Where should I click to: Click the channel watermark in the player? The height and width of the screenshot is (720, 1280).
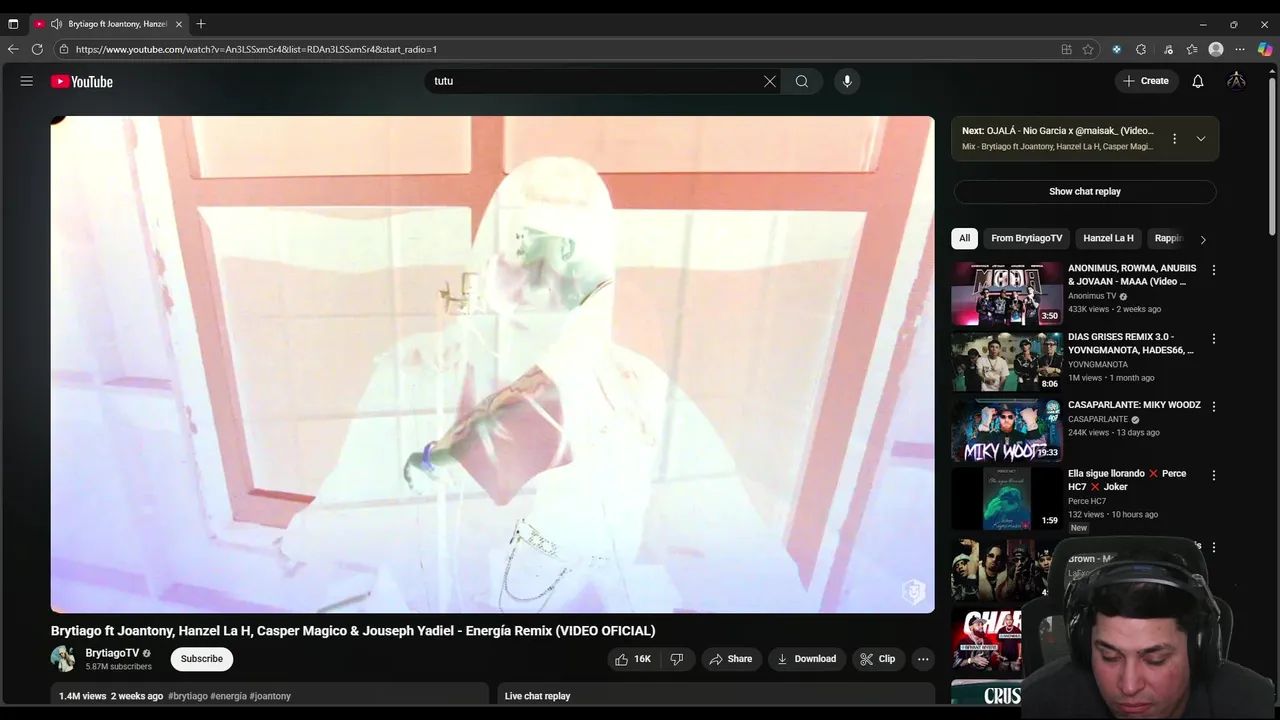pyautogui.click(x=913, y=591)
